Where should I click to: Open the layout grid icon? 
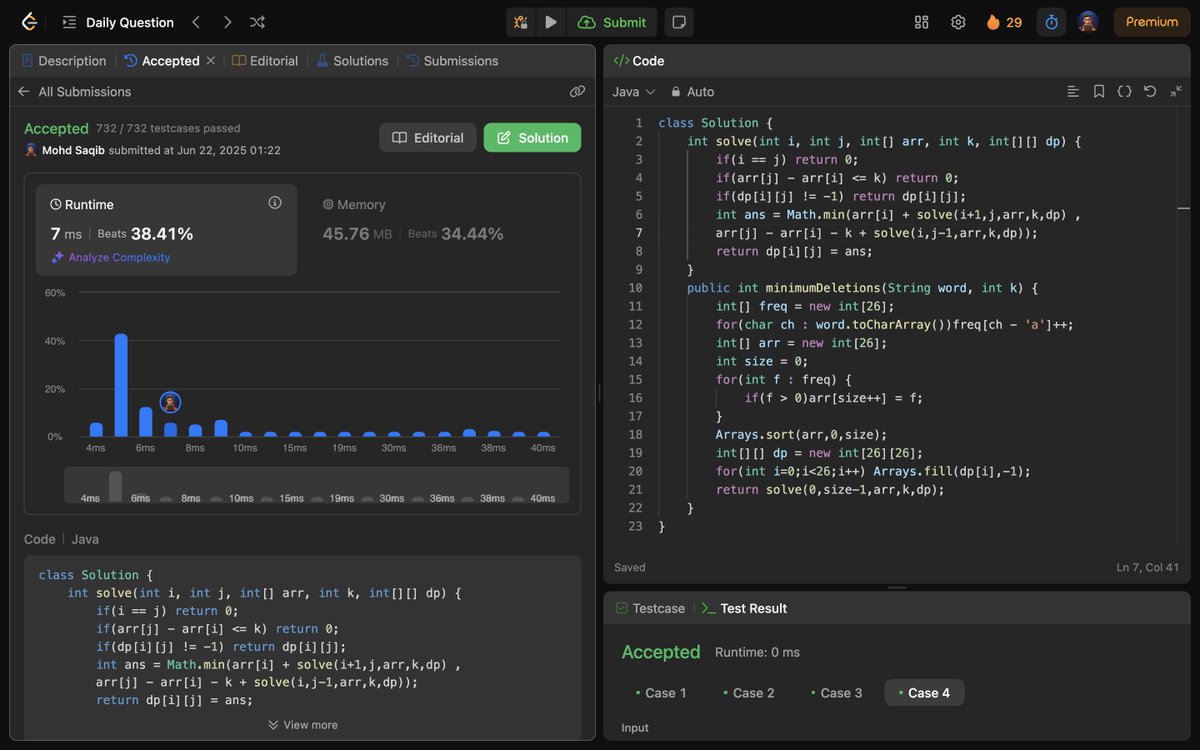922,22
